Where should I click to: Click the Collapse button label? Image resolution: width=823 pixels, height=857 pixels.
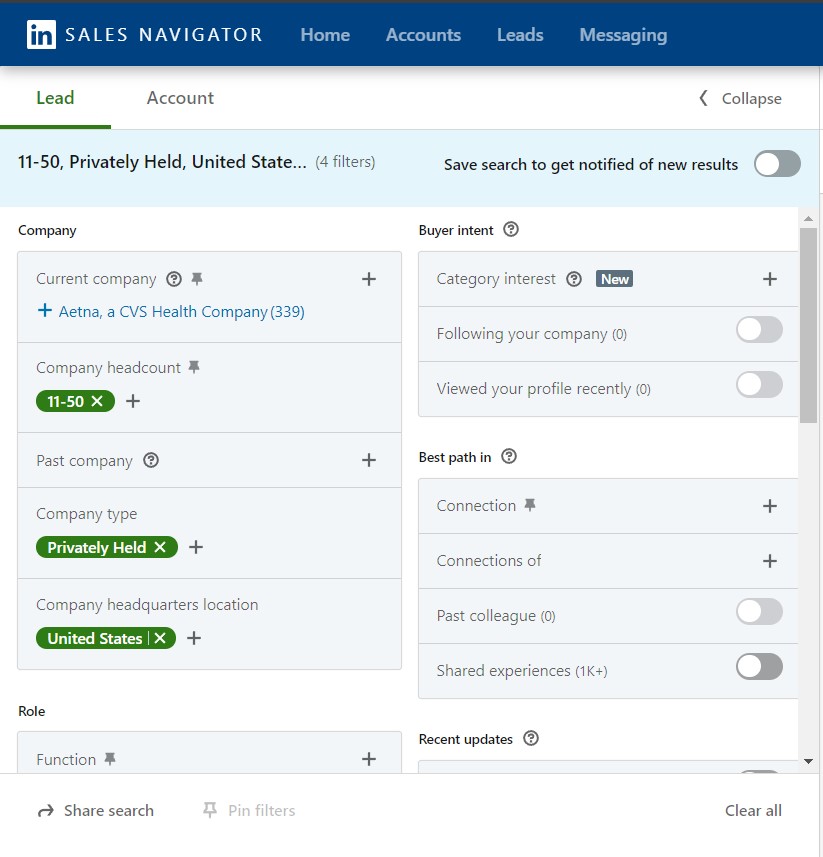pyautogui.click(x=751, y=99)
